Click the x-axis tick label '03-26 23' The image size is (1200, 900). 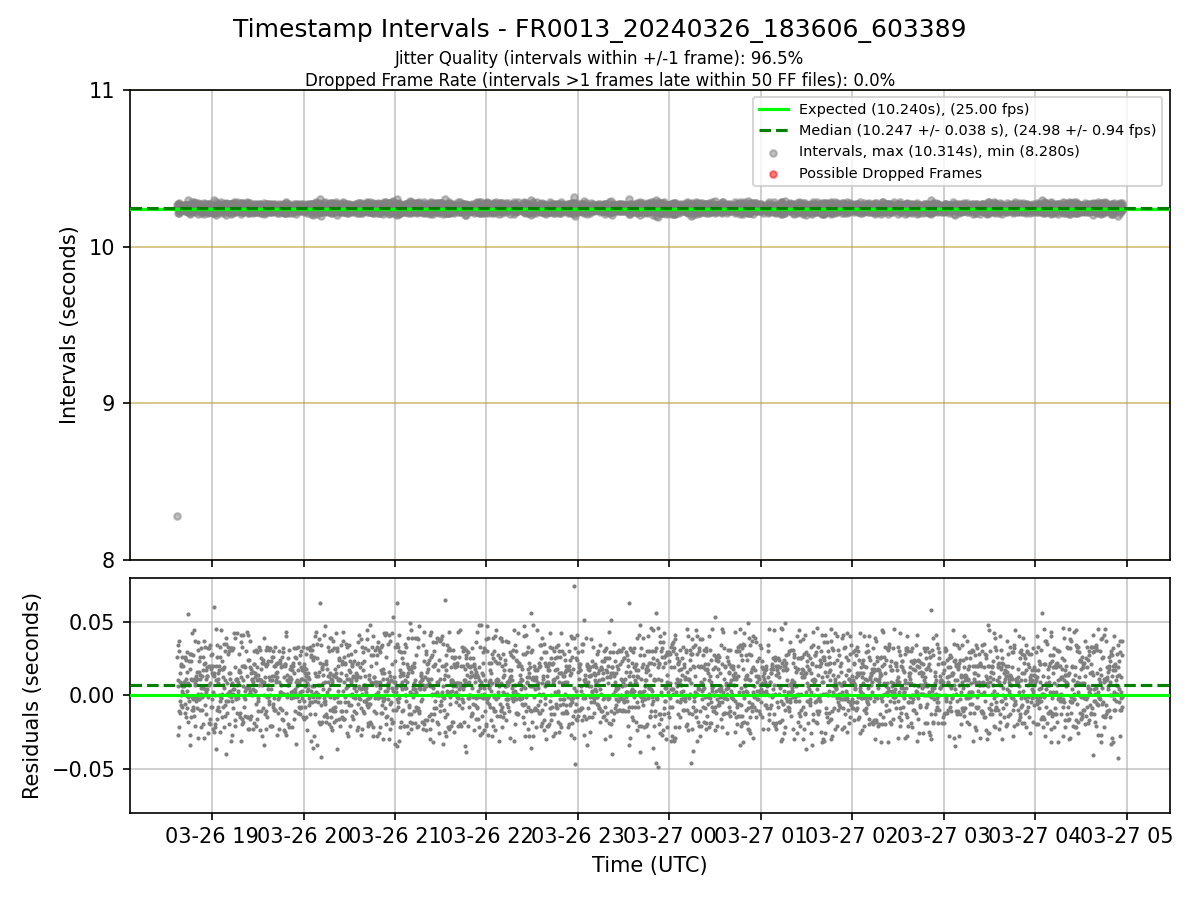(x=577, y=836)
